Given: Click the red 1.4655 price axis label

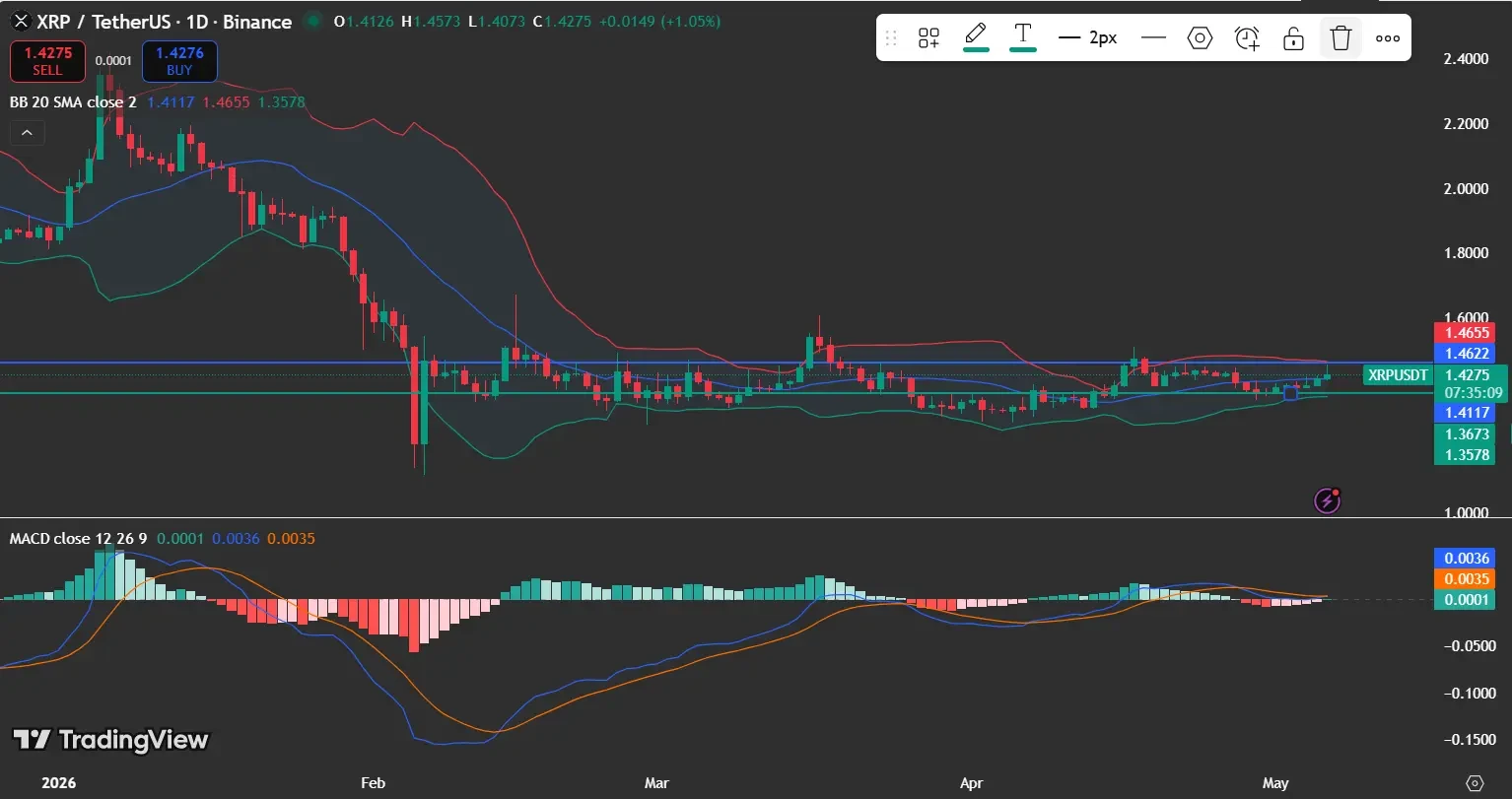Looking at the screenshot, I should coord(1467,333).
